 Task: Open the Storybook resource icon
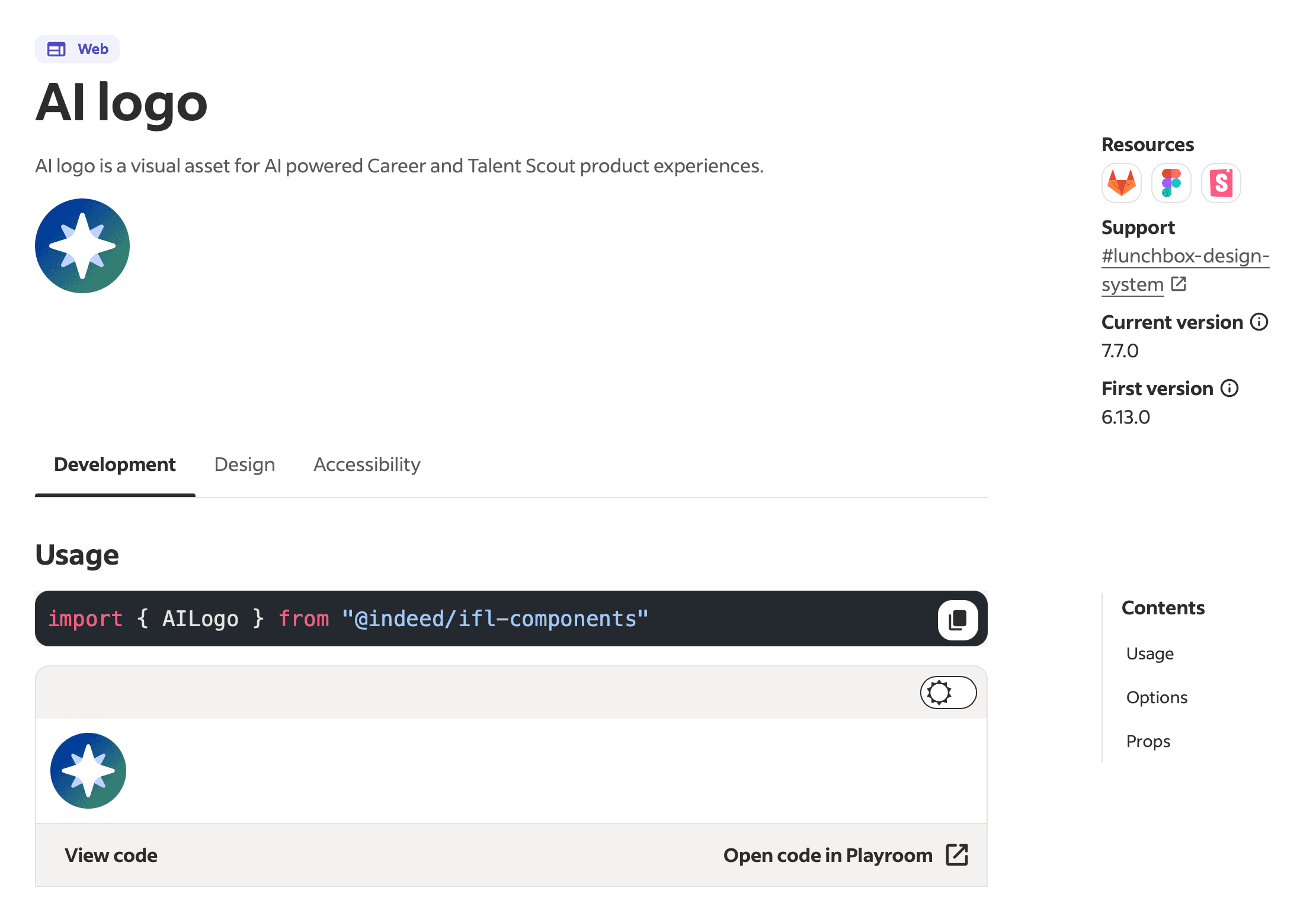1221,183
